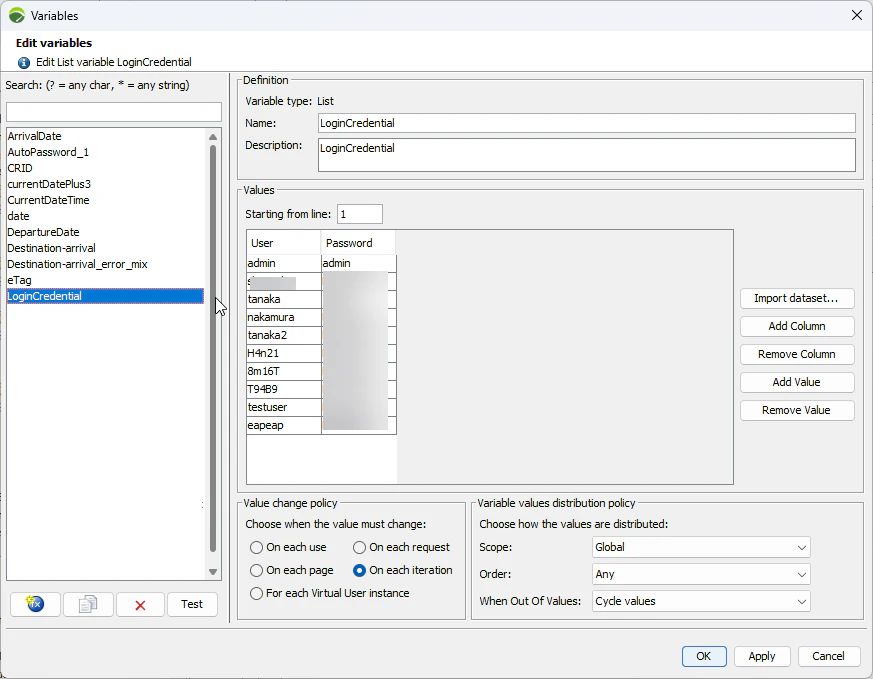Open the Order dropdown
Screen dimensions: 873x679
tap(701, 574)
